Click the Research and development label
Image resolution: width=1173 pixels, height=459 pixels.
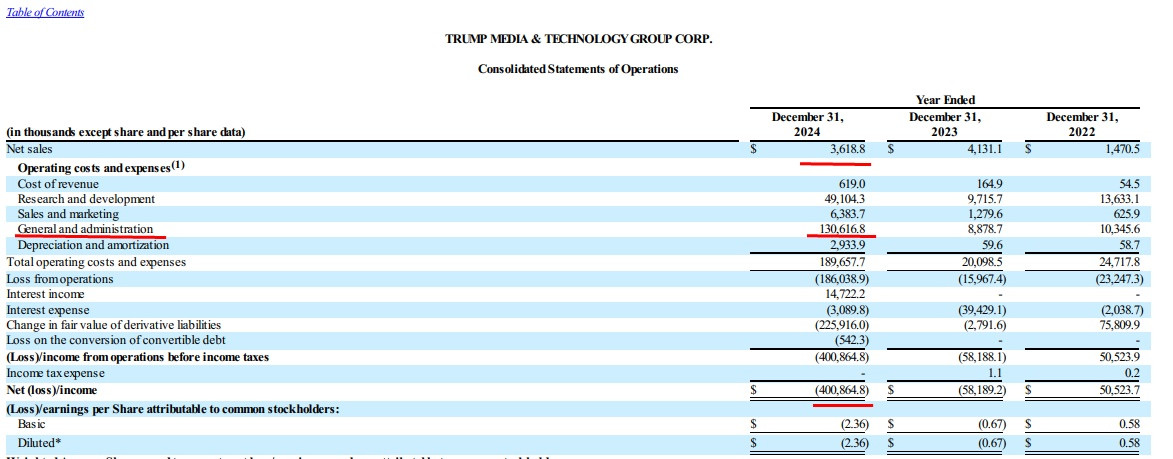point(86,200)
